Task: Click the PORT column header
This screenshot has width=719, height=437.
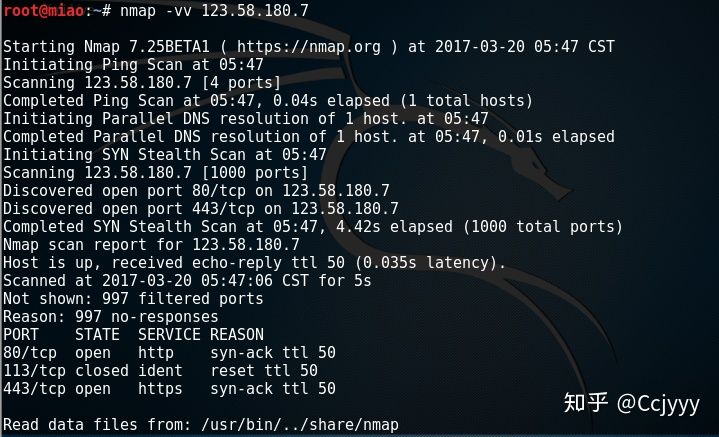Action: point(21,334)
